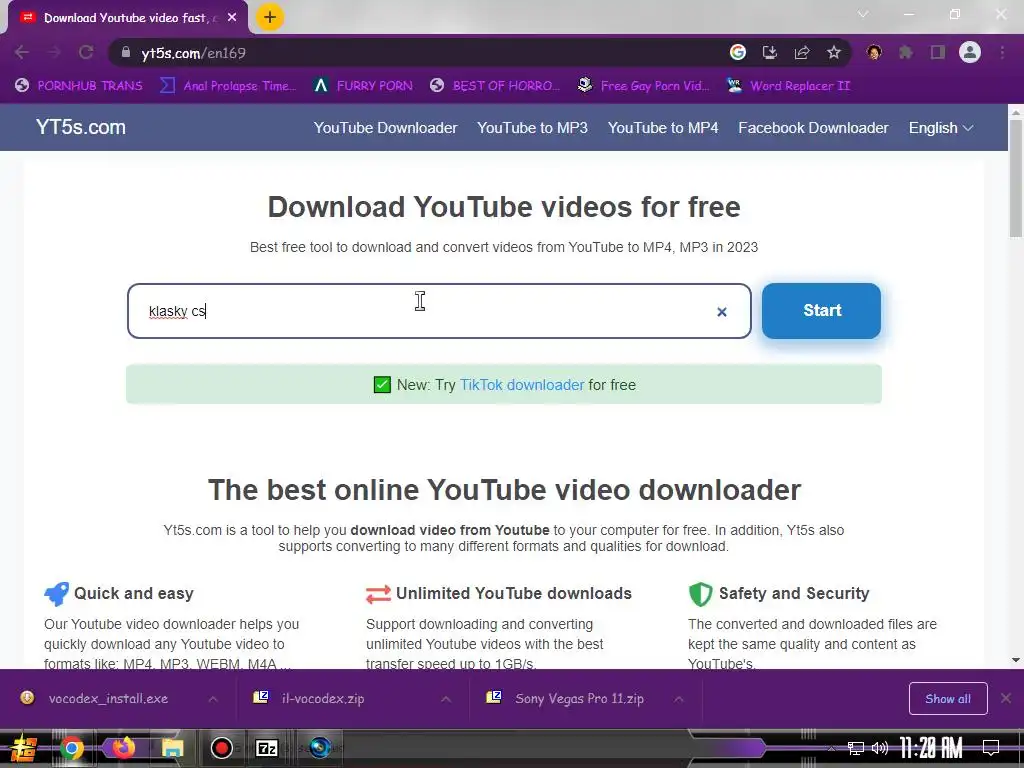Click the avatar extension icon in toolbar
Screen dimensions: 1024x768
874,52
